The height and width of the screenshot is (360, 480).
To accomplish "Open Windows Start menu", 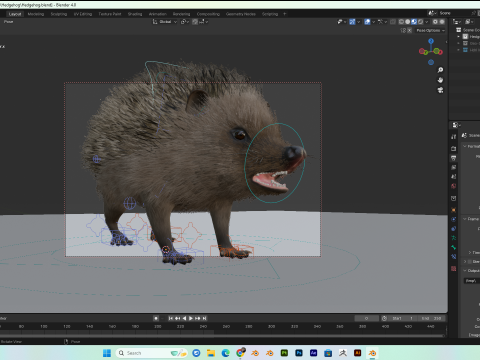I will click(x=107, y=353).
